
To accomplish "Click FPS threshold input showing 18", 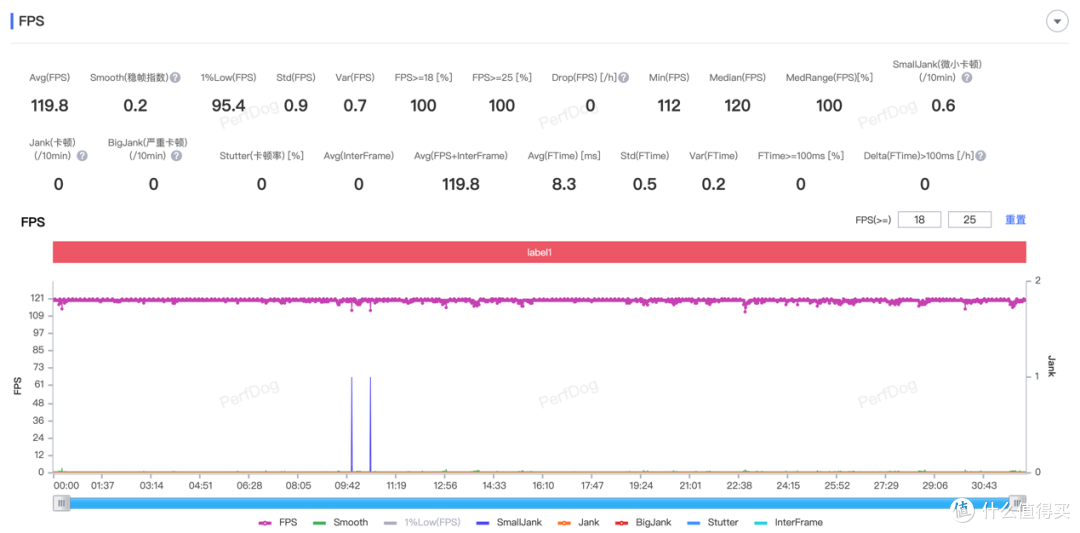I will click(919, 220).
